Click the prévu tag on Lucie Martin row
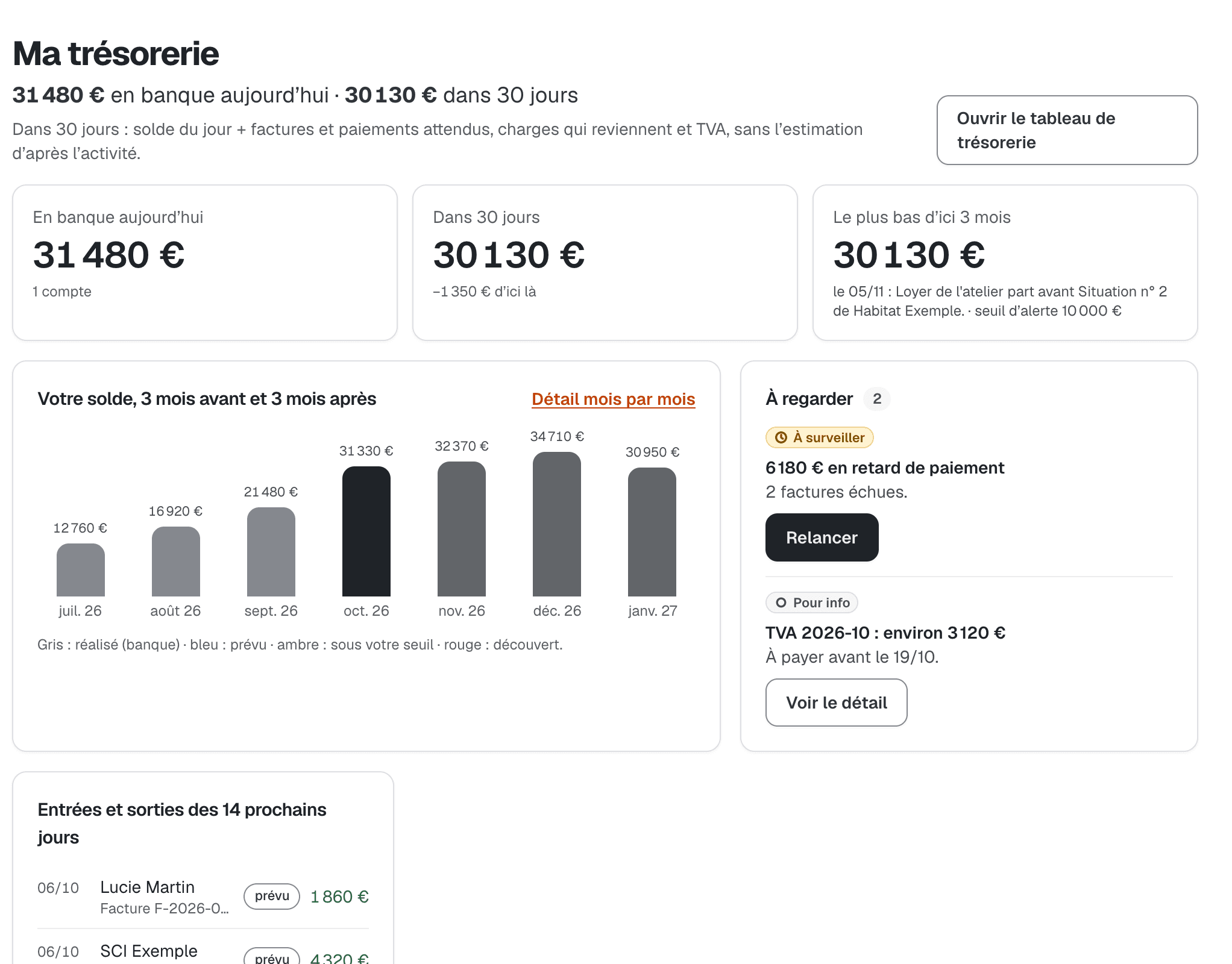The image size is (1232, 964). (x=272, y=896)
